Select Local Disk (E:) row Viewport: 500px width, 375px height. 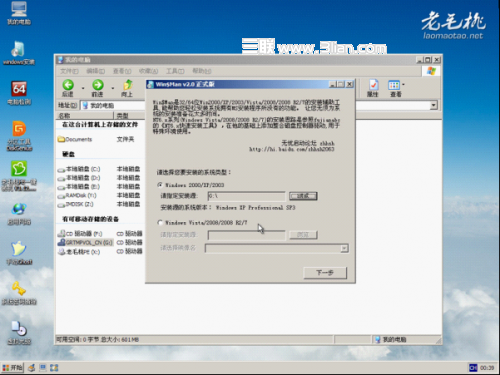[x=79, y=186]
